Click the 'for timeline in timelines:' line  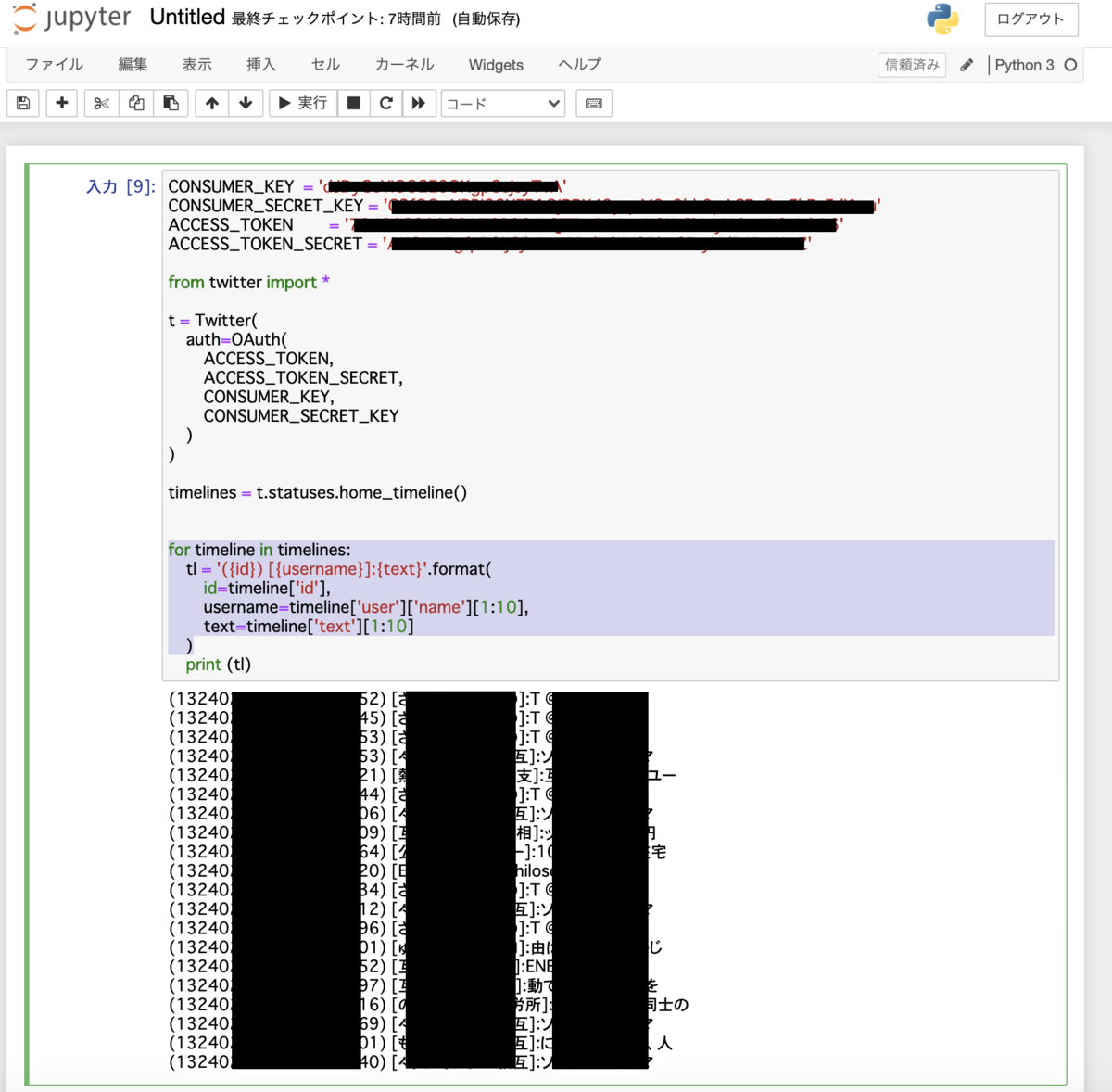point(259,550)
